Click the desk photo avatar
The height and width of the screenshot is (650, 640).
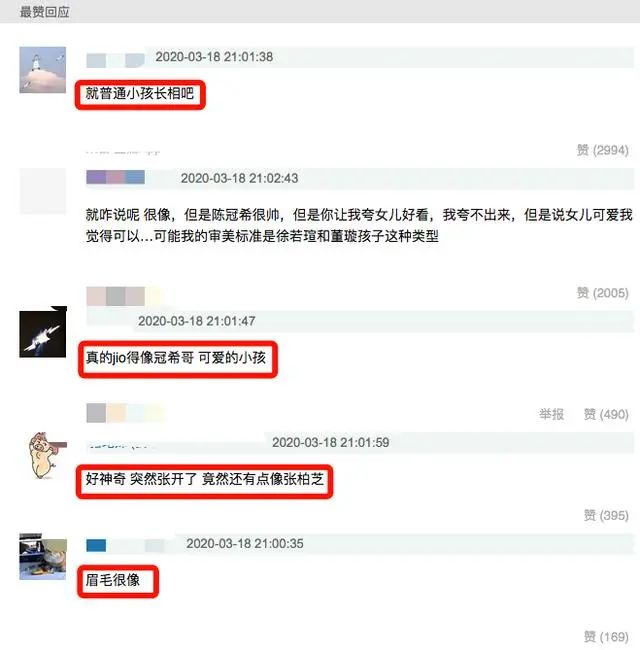[43, 557]
